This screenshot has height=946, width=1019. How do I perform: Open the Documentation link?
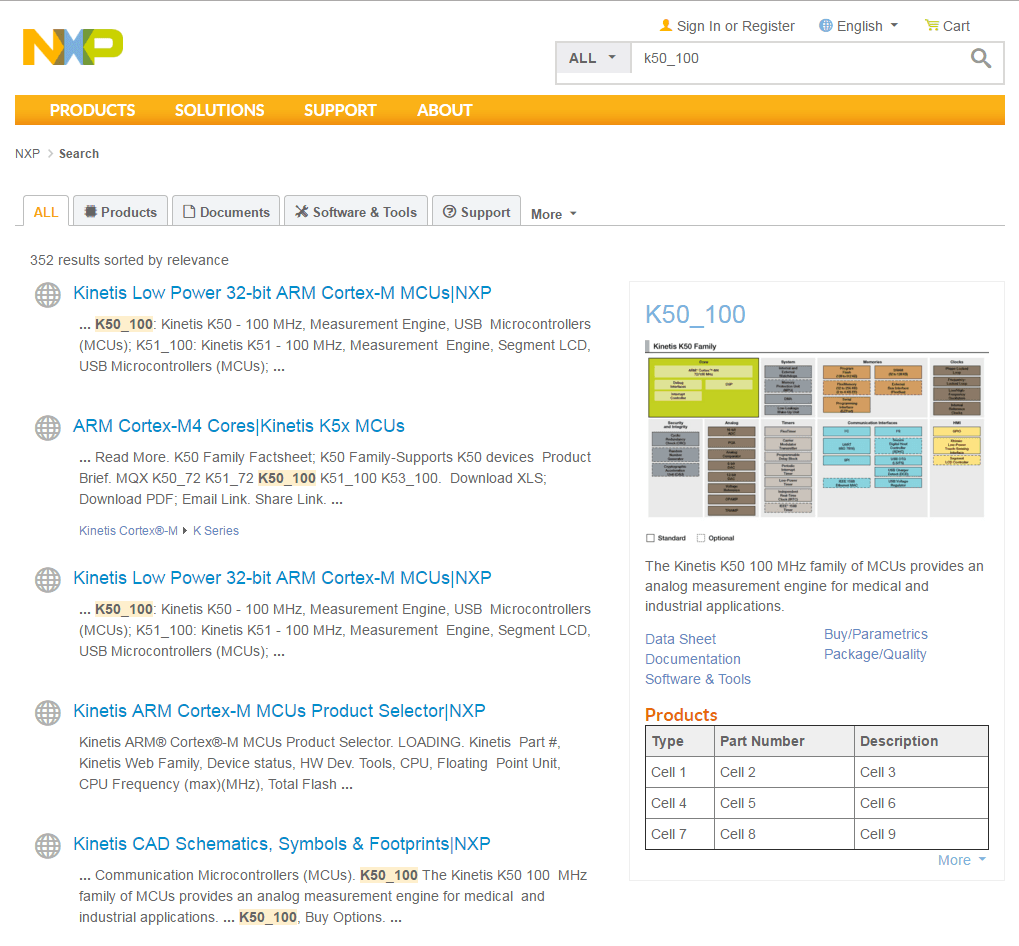click(693, 659)
